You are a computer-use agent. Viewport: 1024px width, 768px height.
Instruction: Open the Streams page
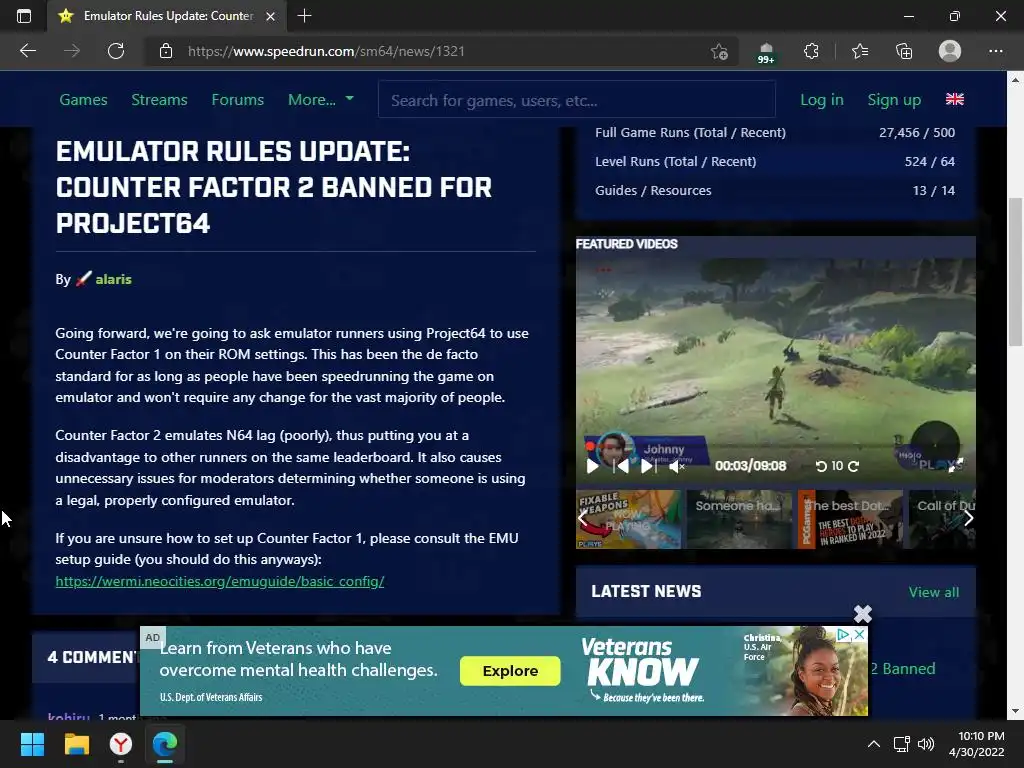[159, 100]
